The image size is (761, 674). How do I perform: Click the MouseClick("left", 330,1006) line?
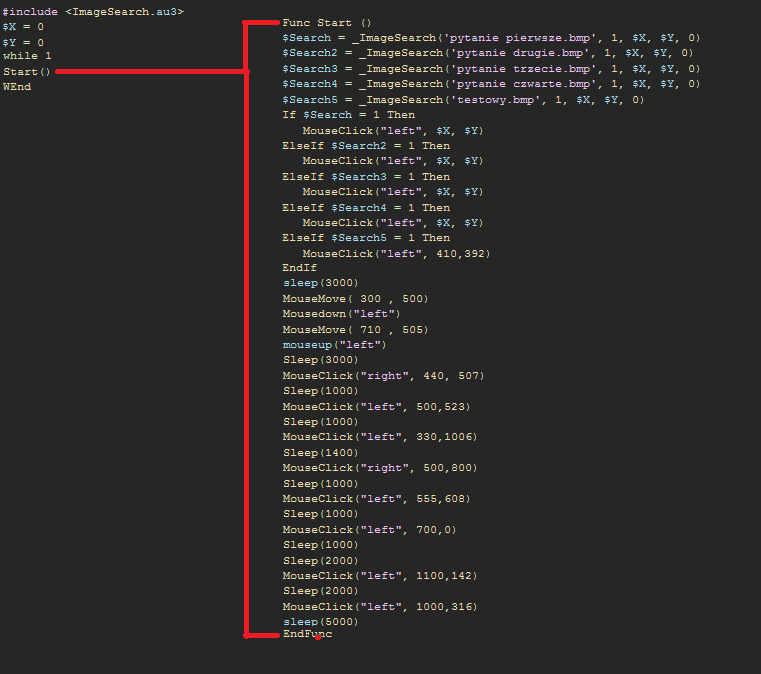point(380,437)
